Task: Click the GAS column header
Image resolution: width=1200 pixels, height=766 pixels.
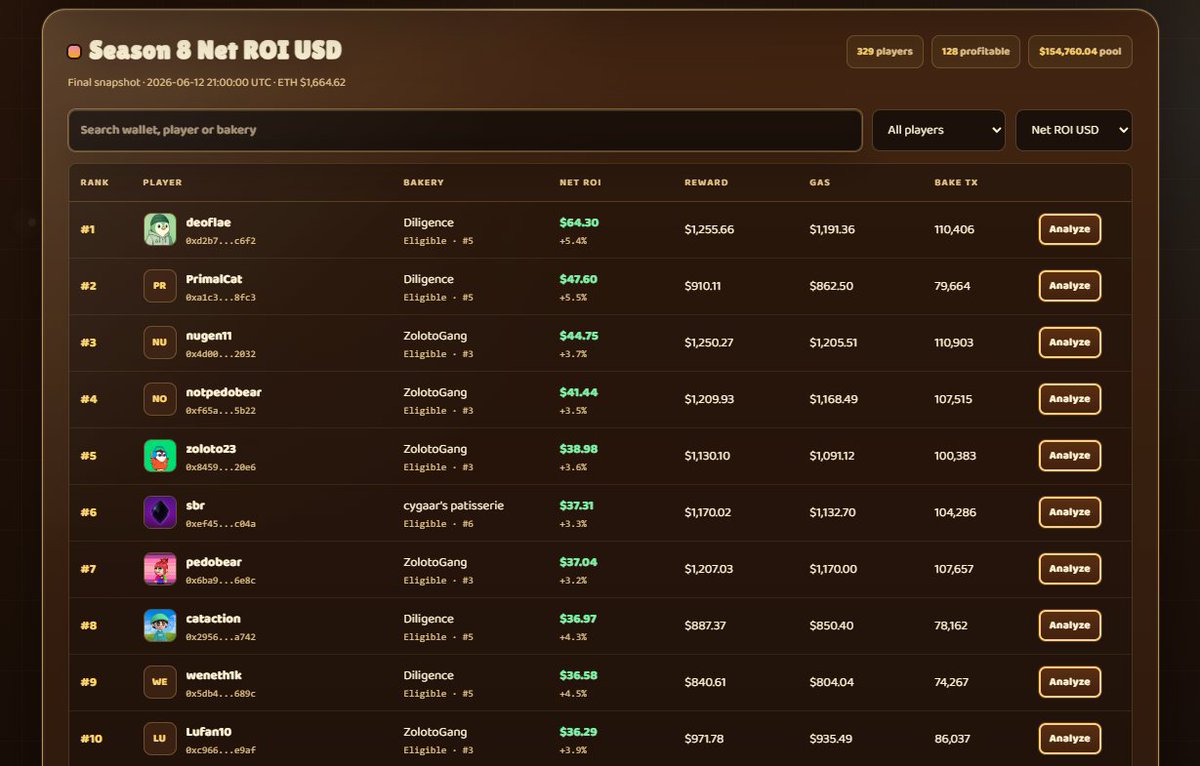Action: click(x=820, y=183)
